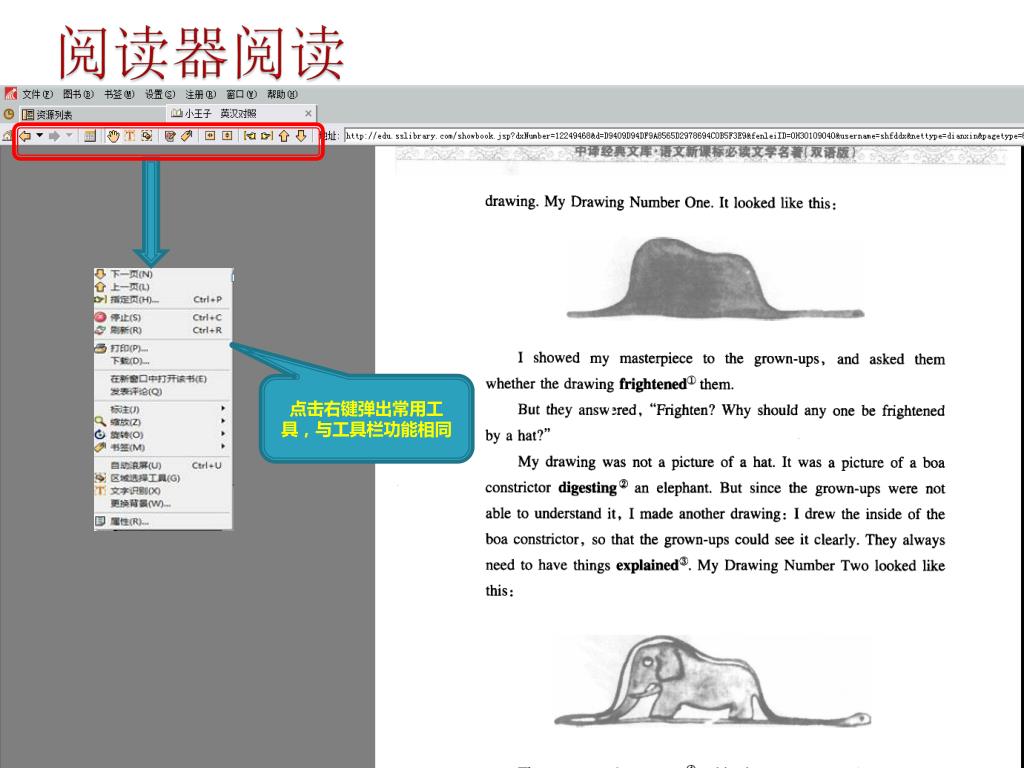Go back with the left arrow toolbar icon
The image size is (1024, 768).
(x=25, y=136)
